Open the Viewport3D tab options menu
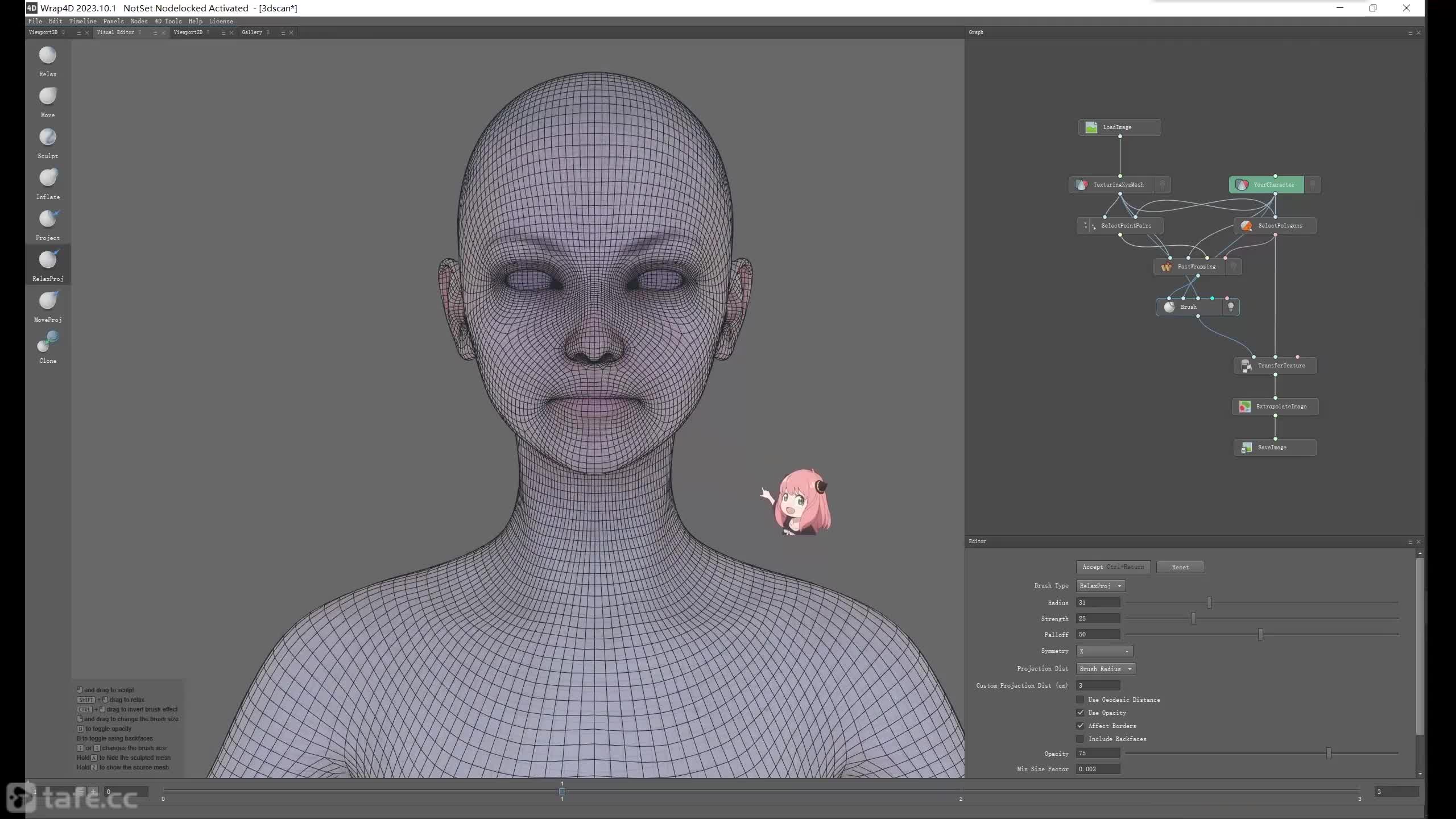Image resolution: width=1456 pixels, height=819 pixels. [x=79, y=32]
